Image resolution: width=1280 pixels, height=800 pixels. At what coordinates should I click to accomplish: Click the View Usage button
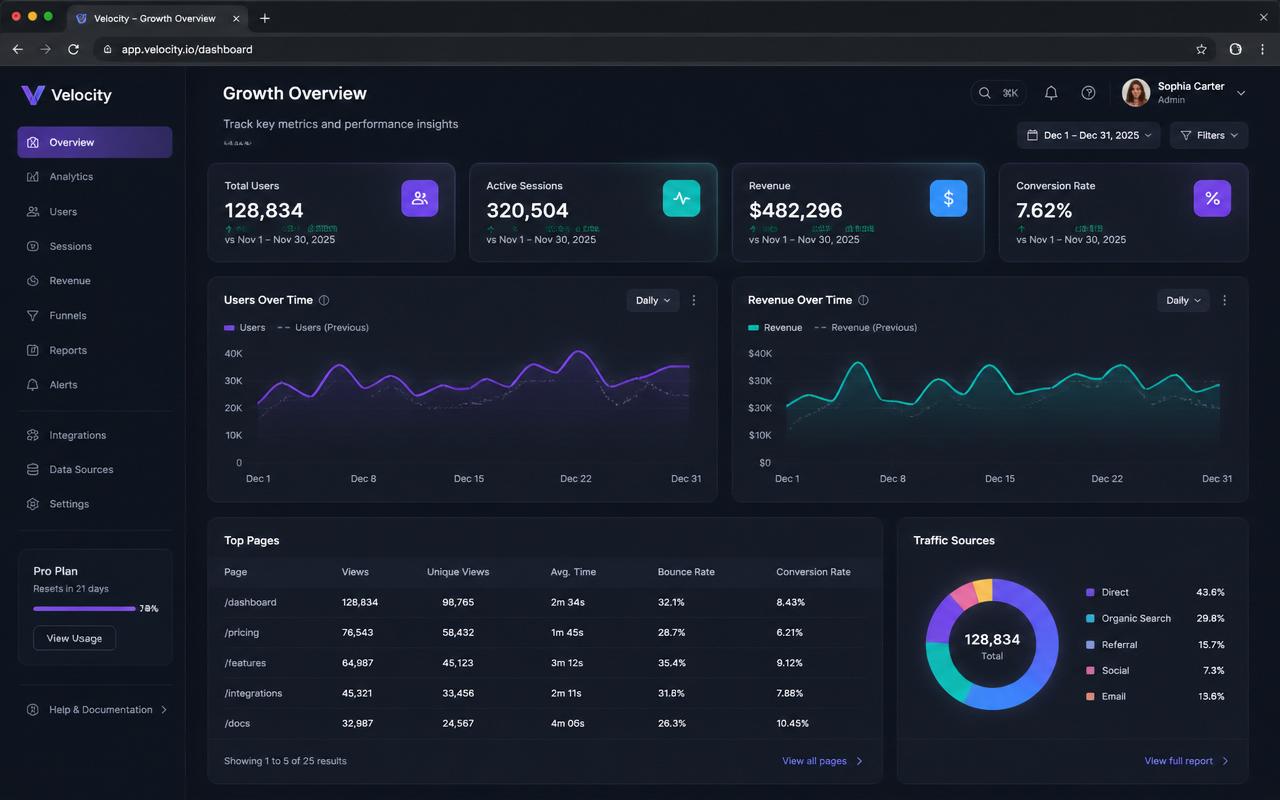tap(74, 638)
